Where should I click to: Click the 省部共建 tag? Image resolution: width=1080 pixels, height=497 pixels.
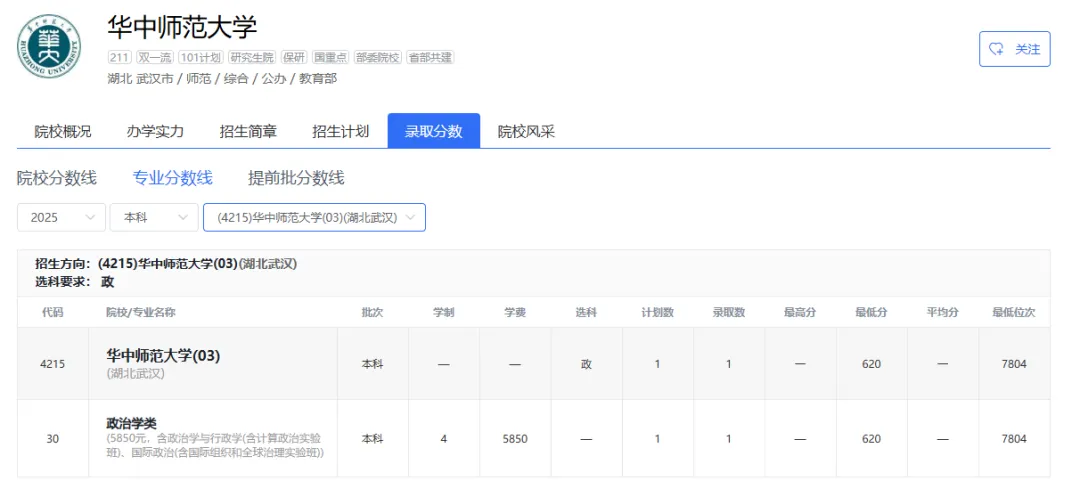[x=430, y=57]
